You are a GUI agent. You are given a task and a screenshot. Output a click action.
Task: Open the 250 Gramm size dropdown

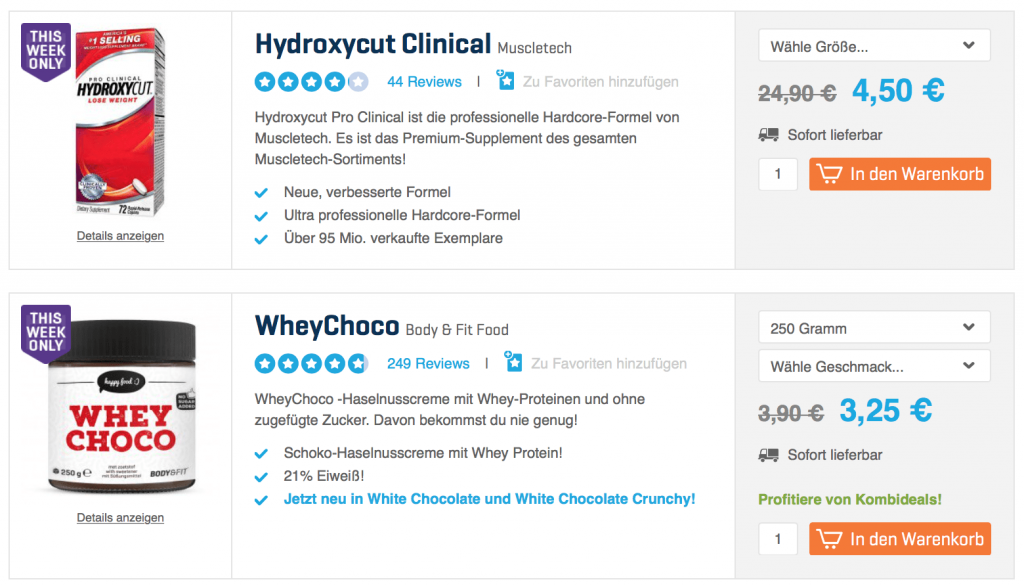tap(873, 327)
